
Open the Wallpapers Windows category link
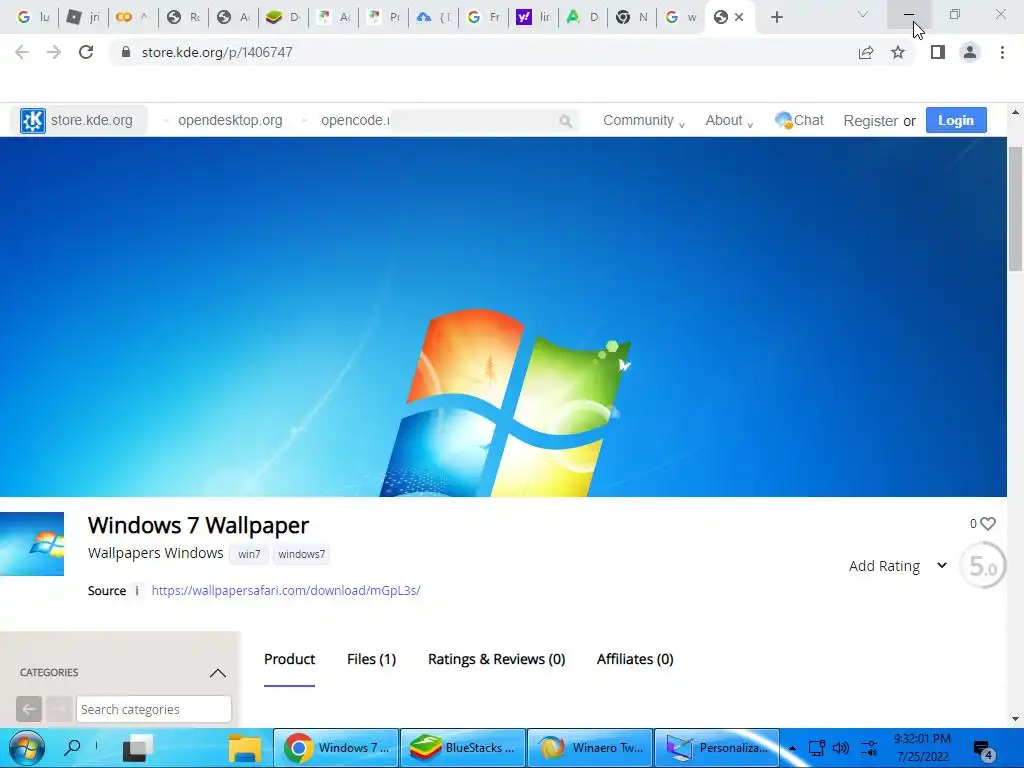155,552
